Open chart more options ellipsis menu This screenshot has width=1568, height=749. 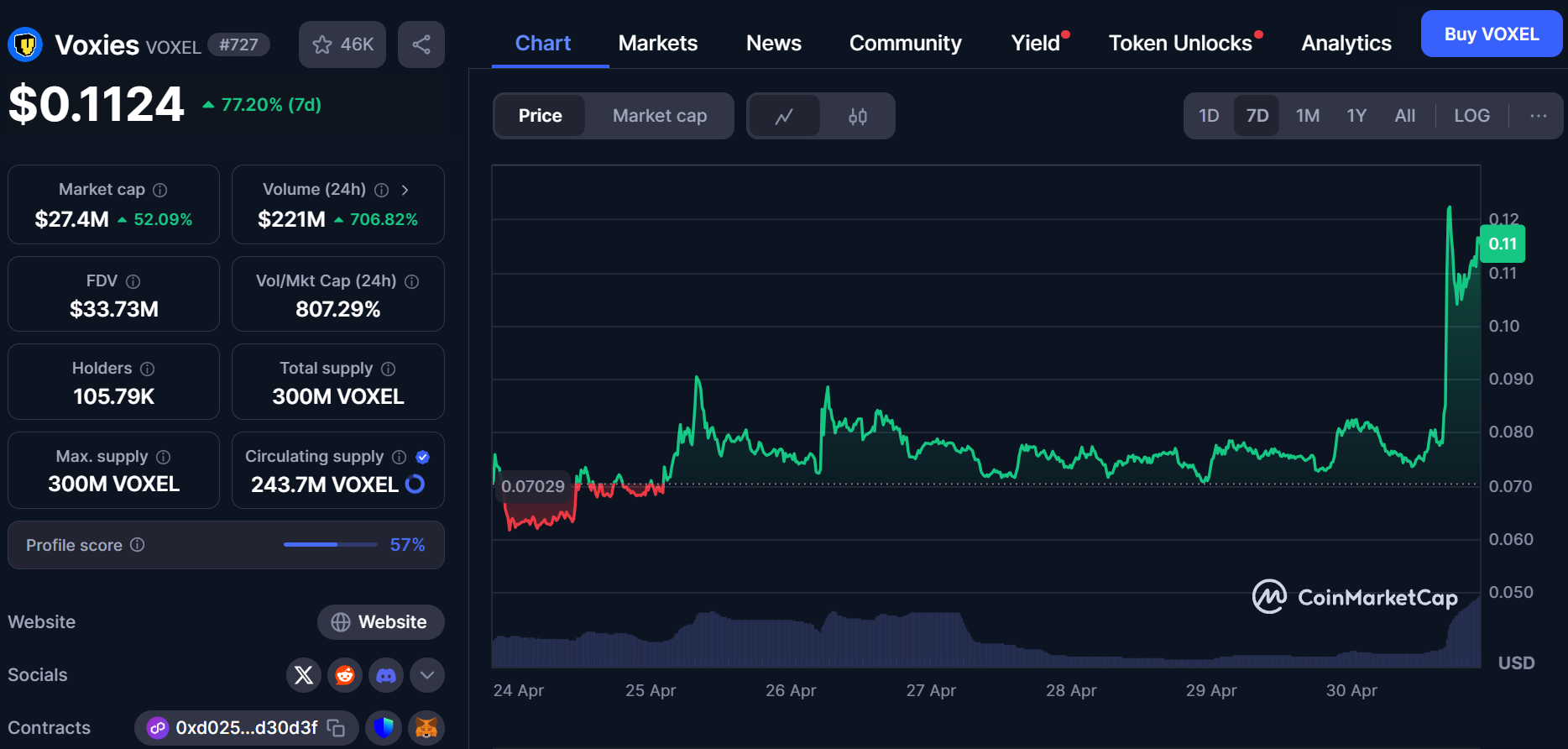coord(1538,116)
